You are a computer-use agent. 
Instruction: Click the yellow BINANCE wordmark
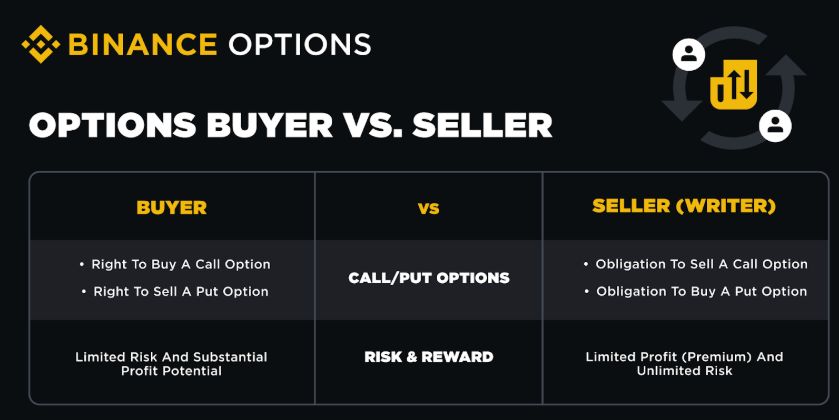click(x=142, y=45)
